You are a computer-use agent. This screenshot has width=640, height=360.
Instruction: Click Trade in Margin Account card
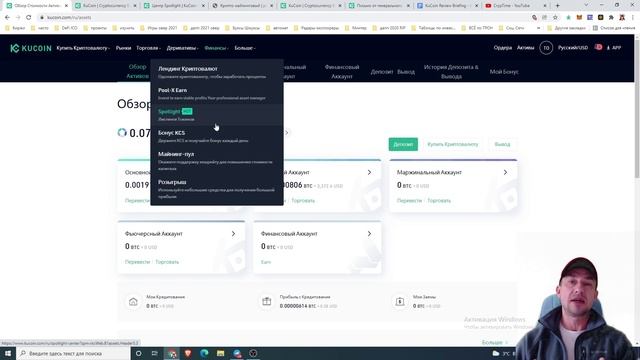tap(439, 200)
